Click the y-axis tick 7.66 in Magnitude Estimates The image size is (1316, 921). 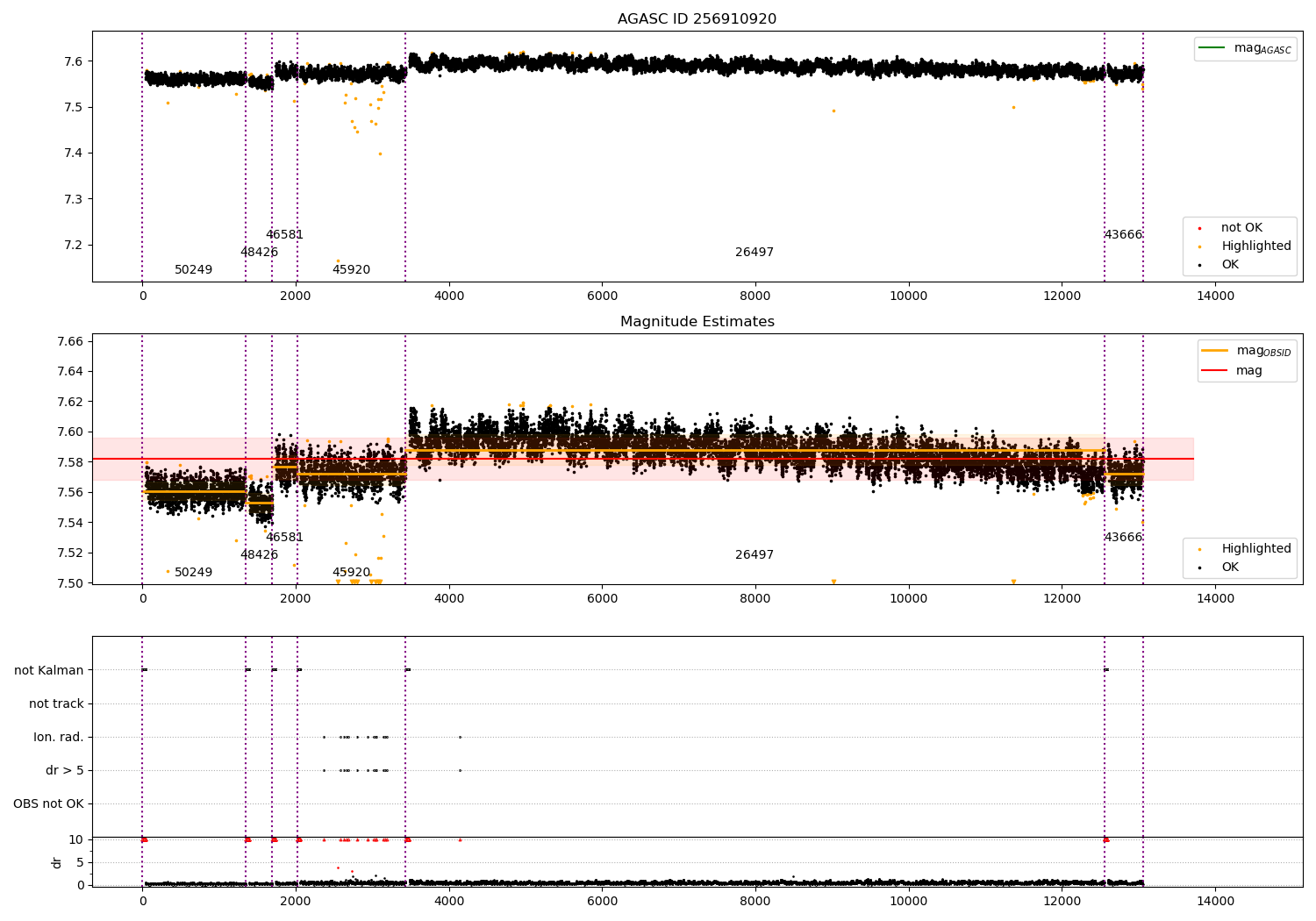[x=70, y=341]
